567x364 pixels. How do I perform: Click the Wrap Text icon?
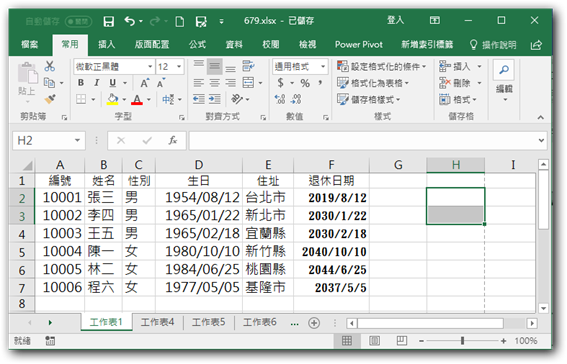point(248,66)
